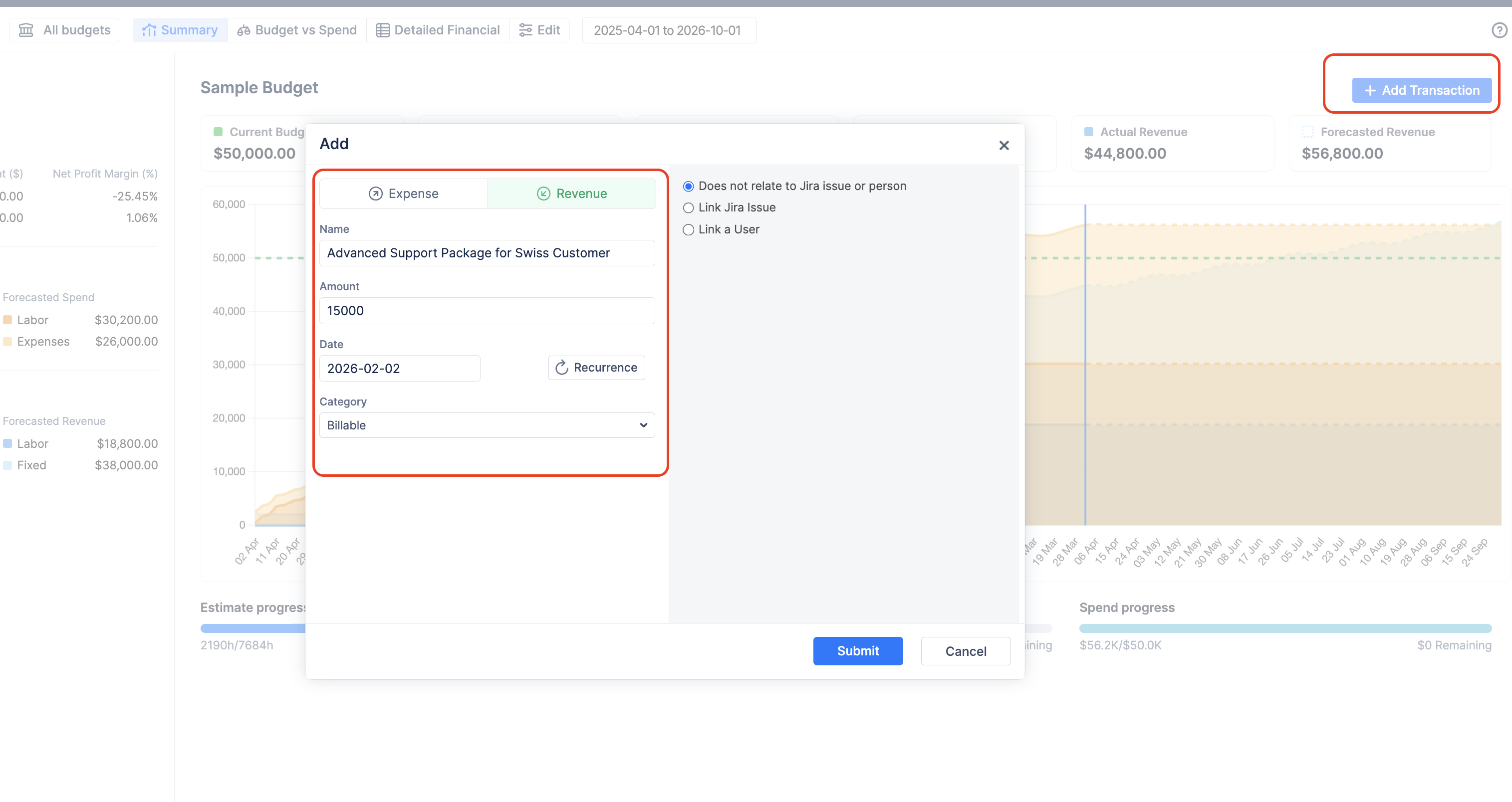Click the Summary chart icon
Image resolution: width=1512 pixels, height=802 pixels.
click(x=149, y=30)
